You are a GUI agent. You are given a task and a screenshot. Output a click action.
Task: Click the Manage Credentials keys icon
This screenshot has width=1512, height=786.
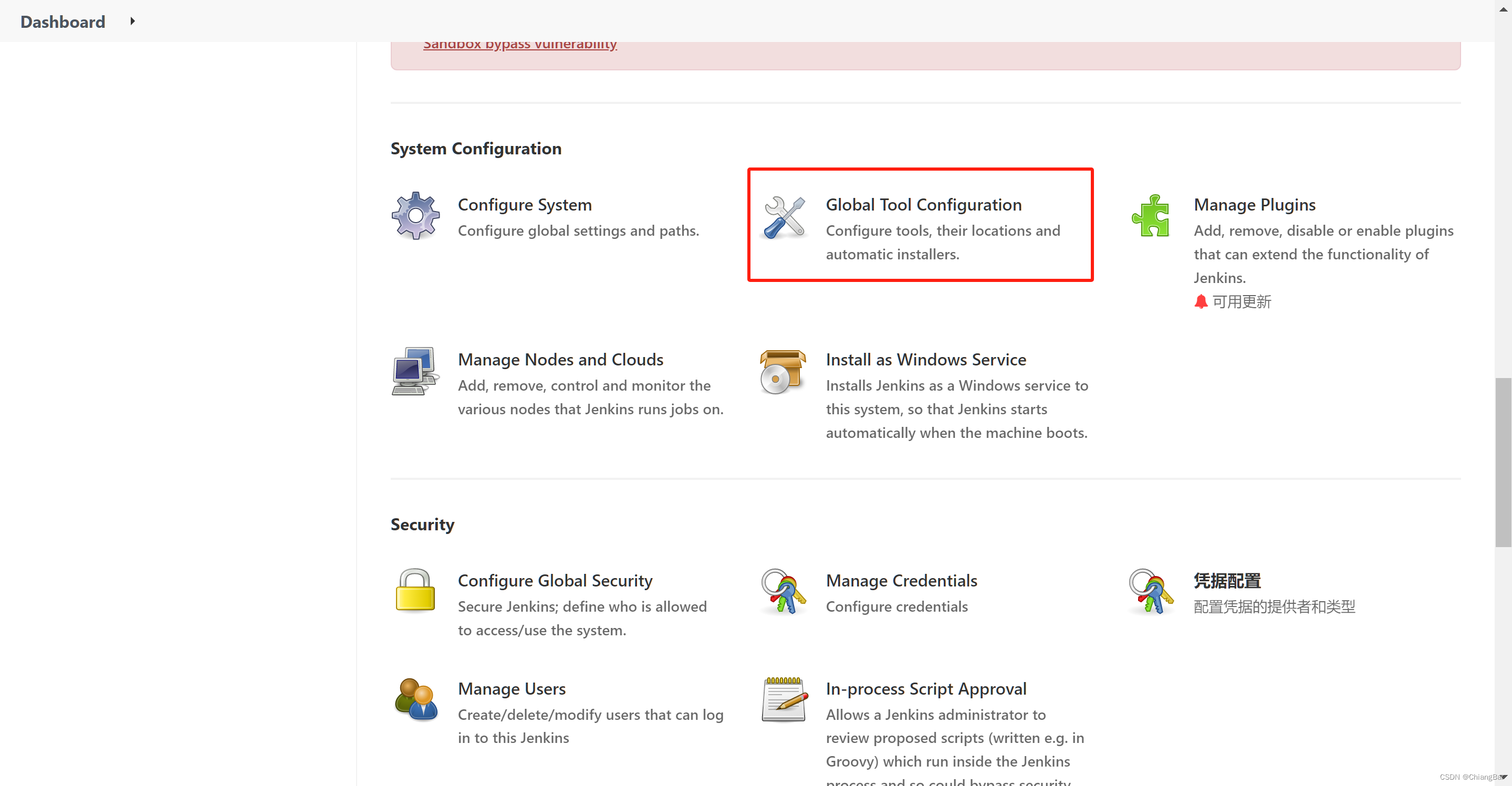[784, 591]
